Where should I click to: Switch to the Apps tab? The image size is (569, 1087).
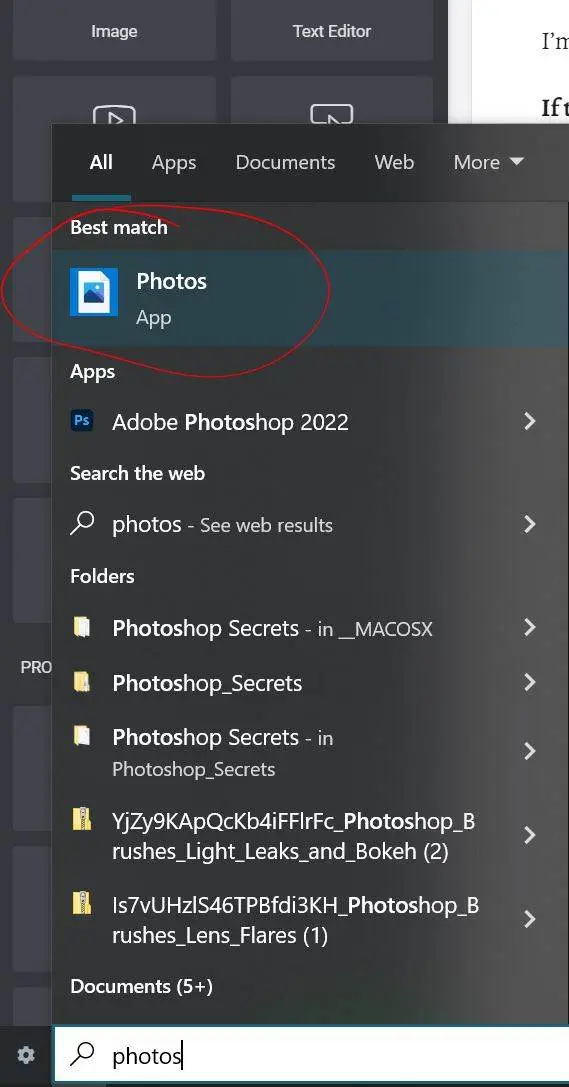click(174, 163)
